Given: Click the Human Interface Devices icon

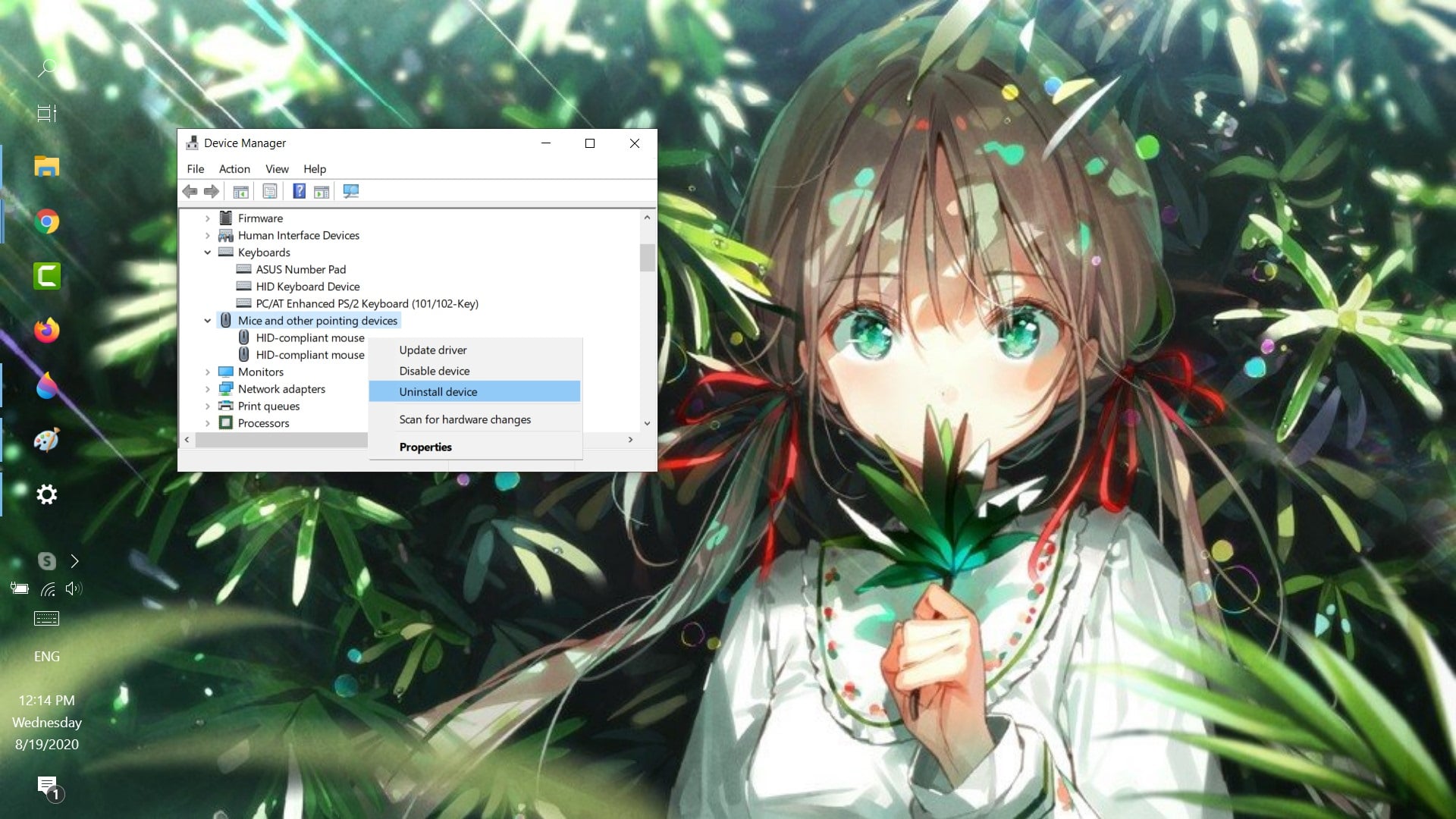Looking at the screenshot, I should coord(226,236).
